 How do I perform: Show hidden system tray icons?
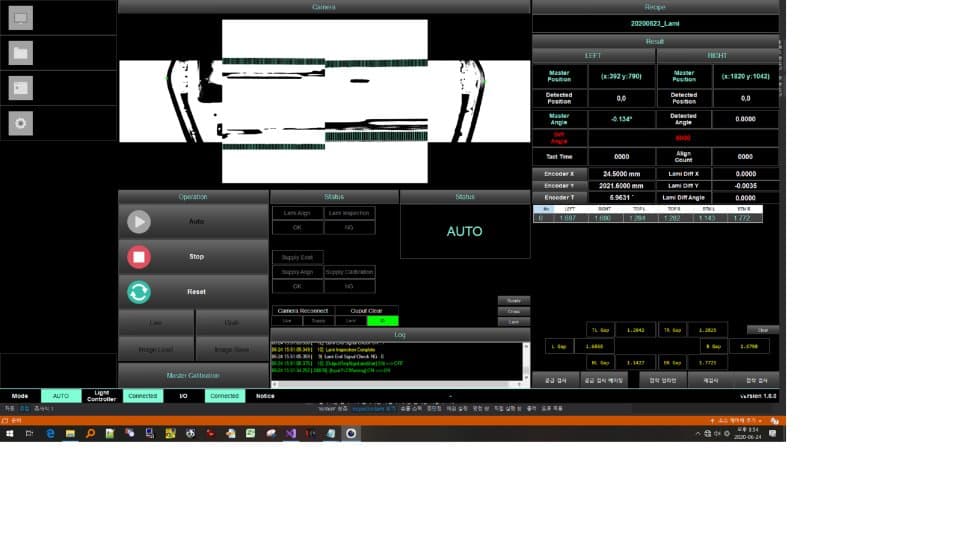pos(697,434)
